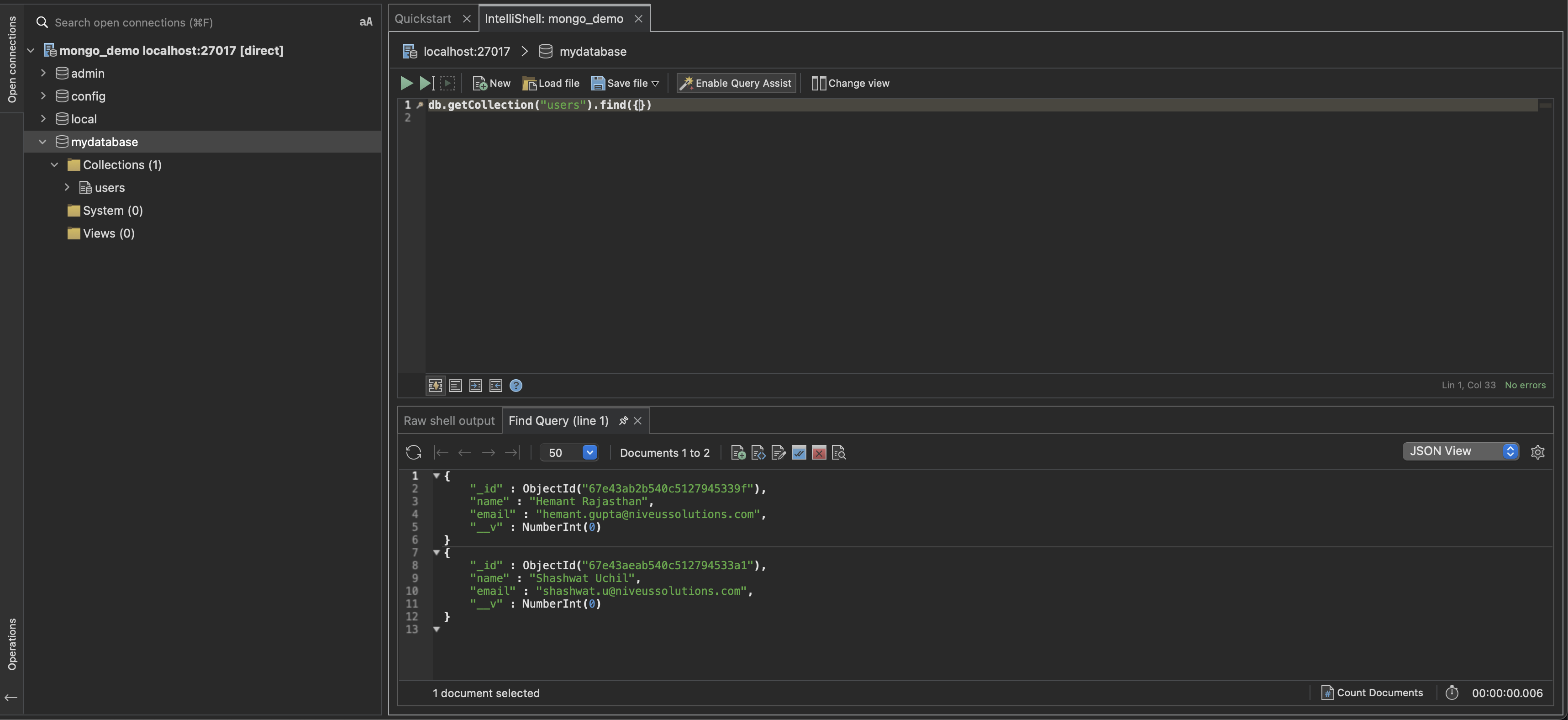The width and height of the screenshot is (1568, 720).
Task: Collapse the sidebar with left arrow
Action: tap(11, 698)
